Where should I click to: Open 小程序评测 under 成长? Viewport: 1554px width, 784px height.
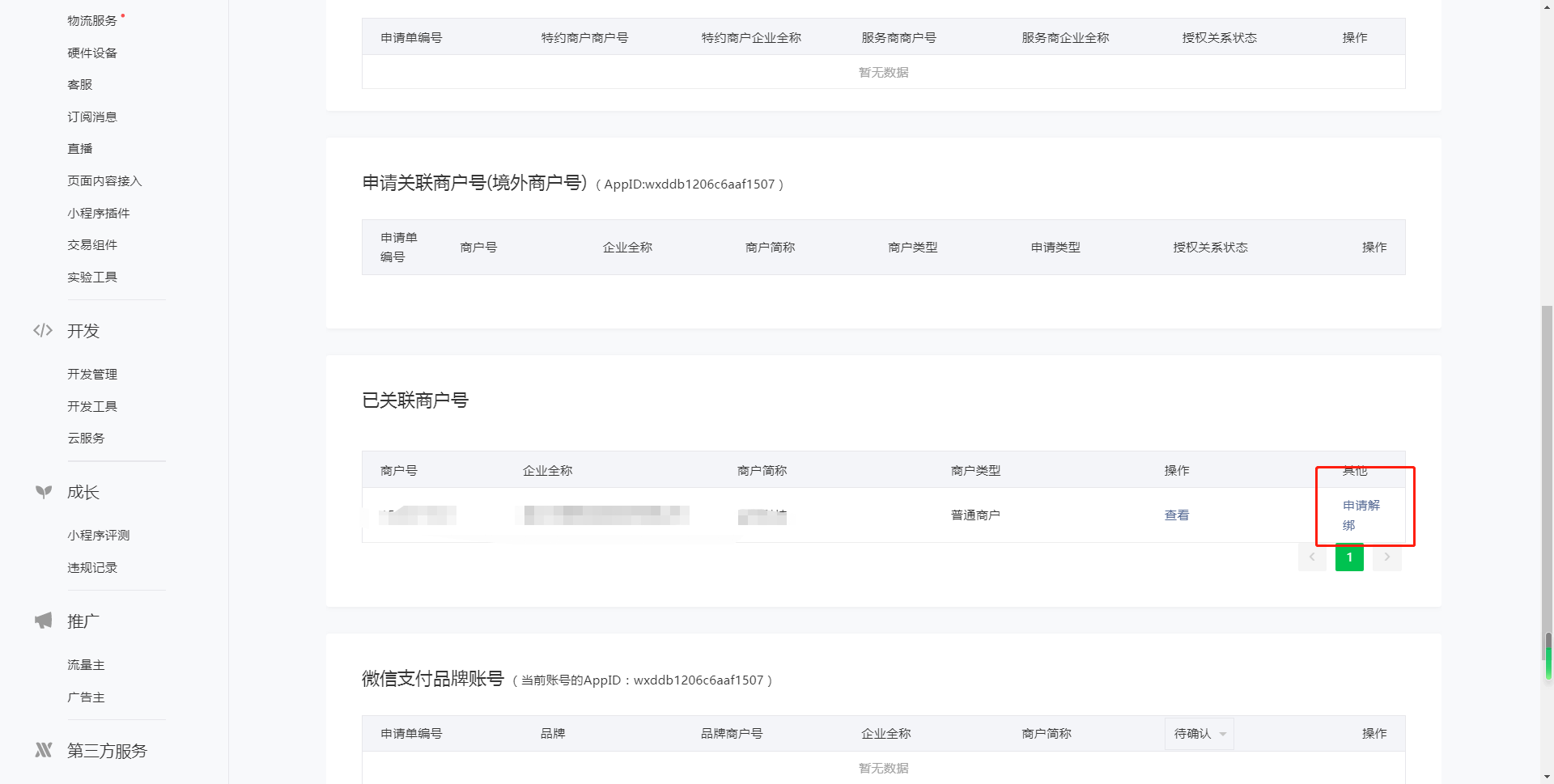pyautogui.click(x=99, y=536)
